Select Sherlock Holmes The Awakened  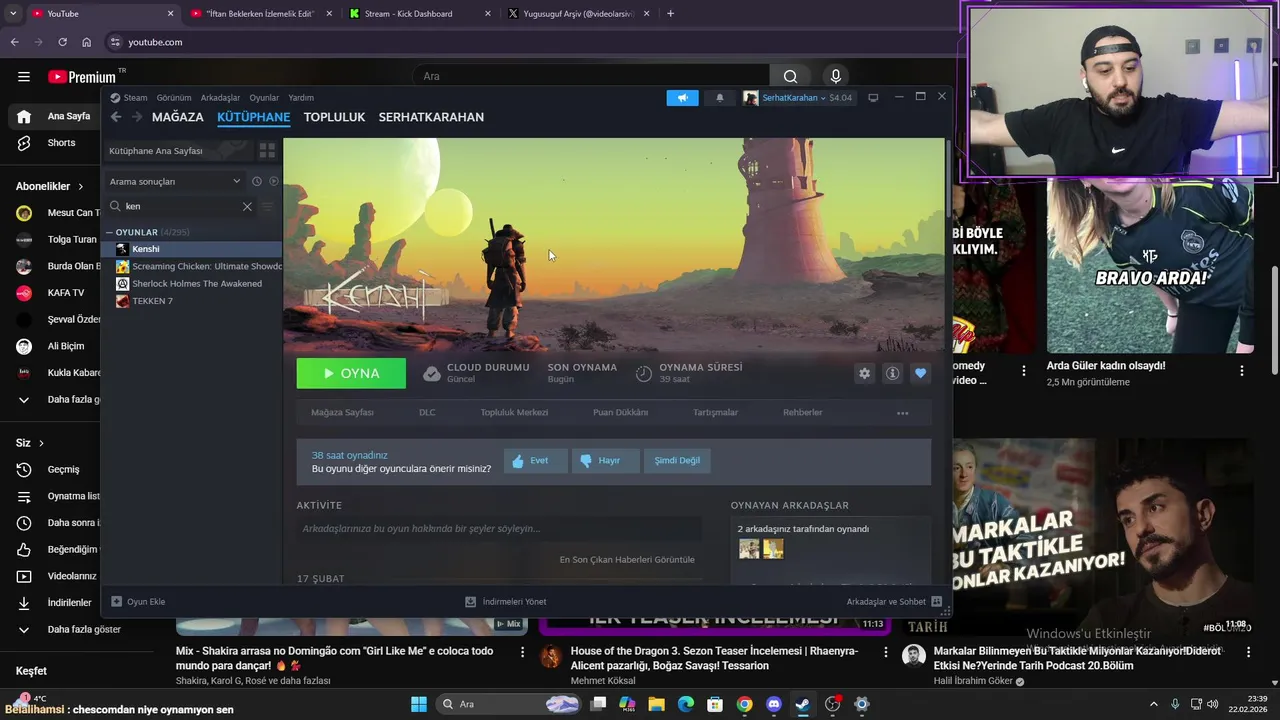[194, 284]
